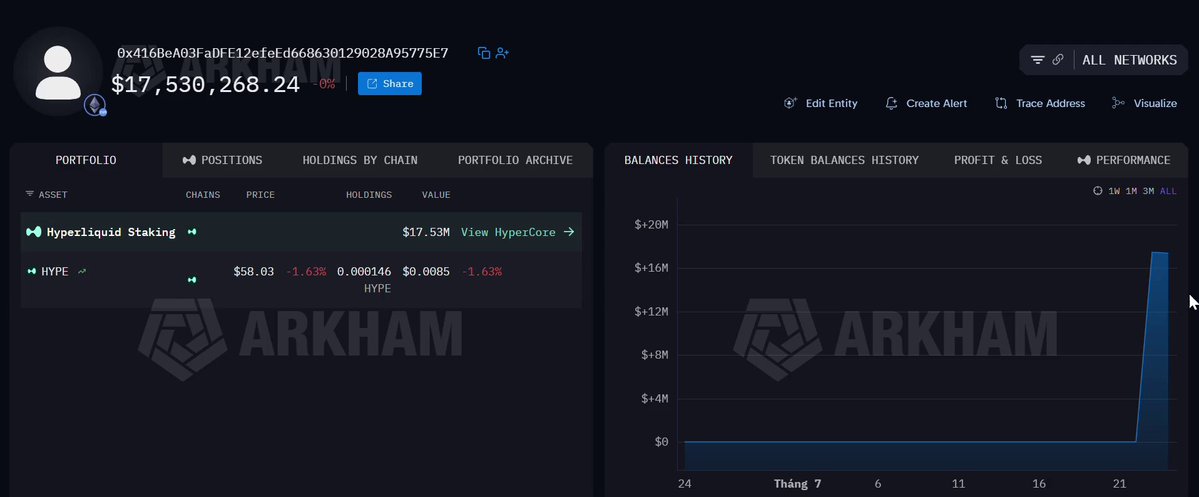
Task: Click the Edit Entity icon
Action: 791,103
